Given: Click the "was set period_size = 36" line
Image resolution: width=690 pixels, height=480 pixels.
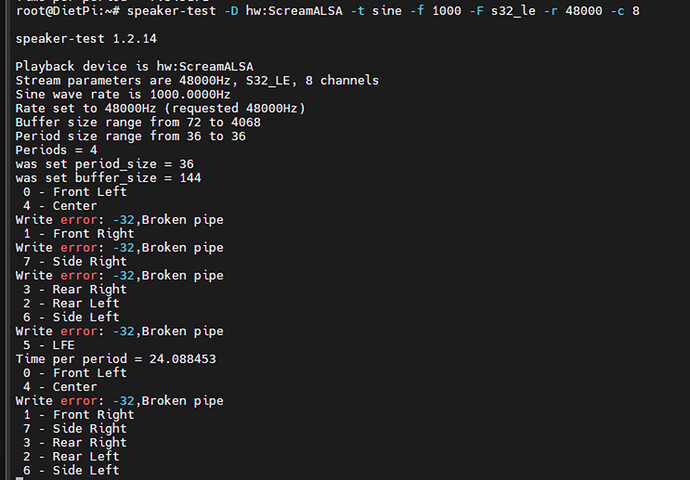Looking at the screenshot, I should pos(104,164).
